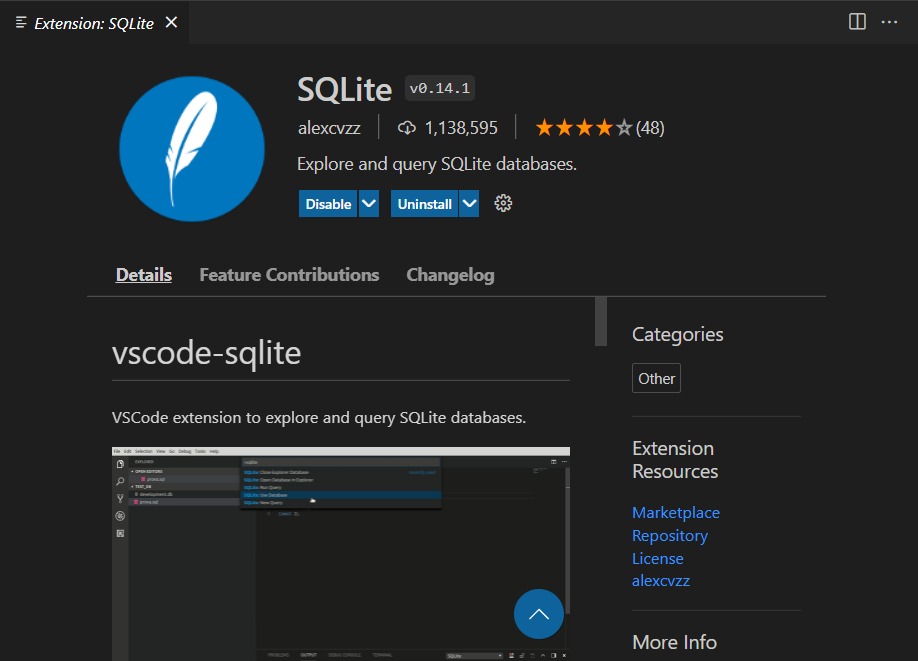Open the Changelog tab
Screen dimensions: 918x661
pyautogui.click(x=450, y=274)
